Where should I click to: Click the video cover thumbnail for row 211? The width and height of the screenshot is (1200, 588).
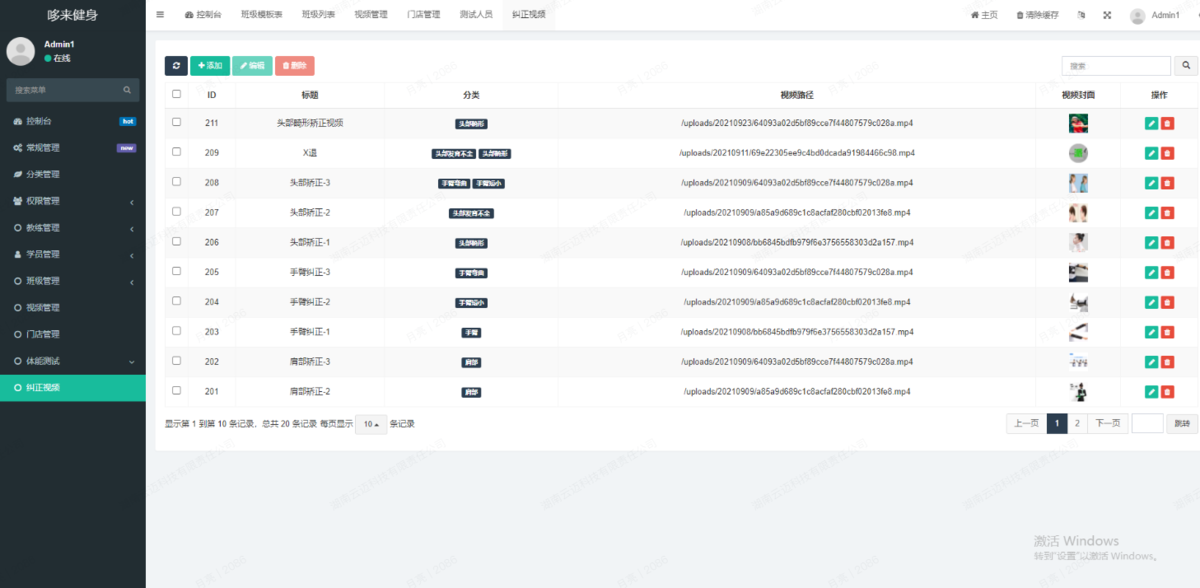pyautogui.click(x=1077, y=124)
